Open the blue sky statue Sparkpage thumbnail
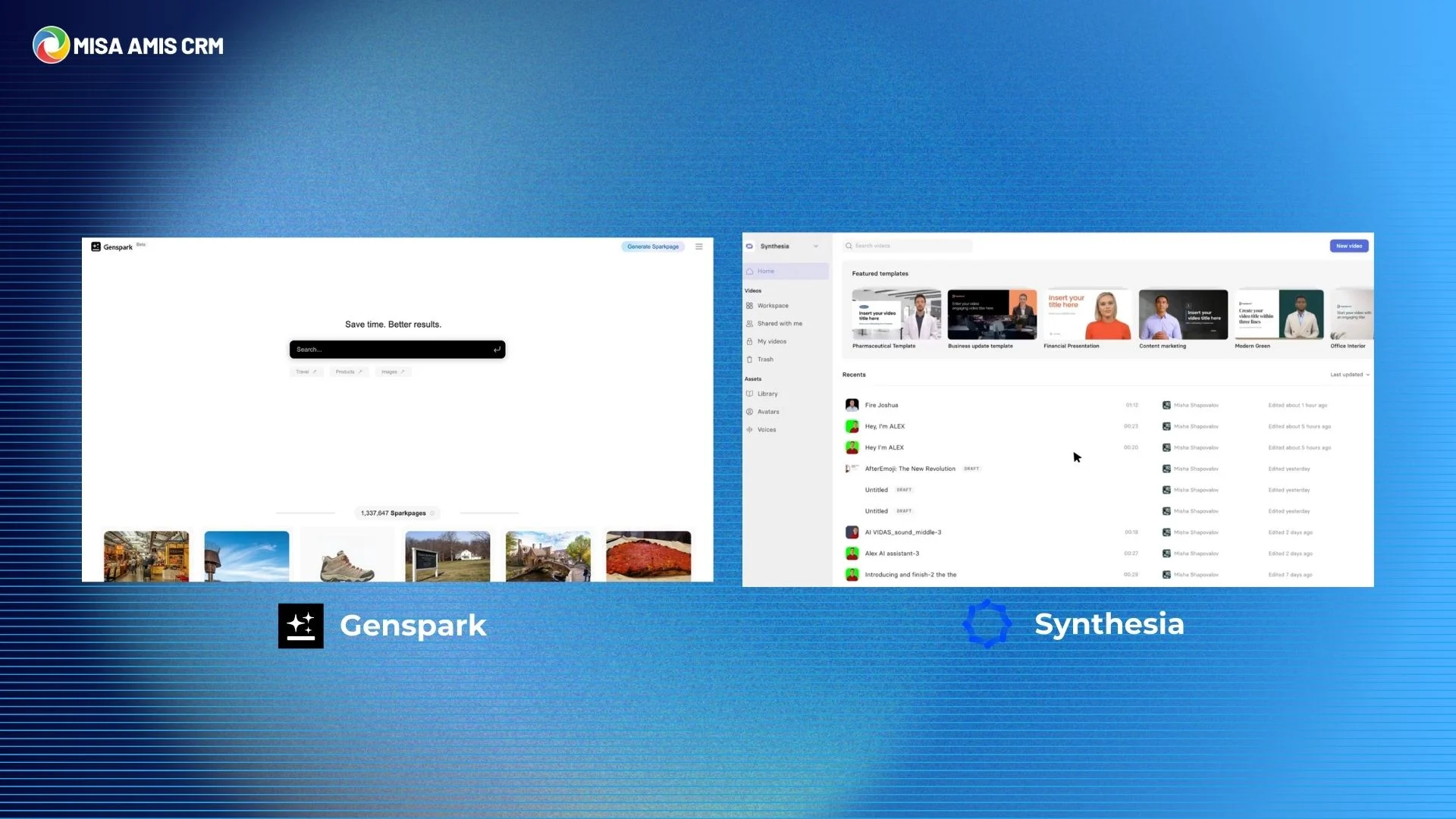The image size is (1456, 819). coord(246,557)
